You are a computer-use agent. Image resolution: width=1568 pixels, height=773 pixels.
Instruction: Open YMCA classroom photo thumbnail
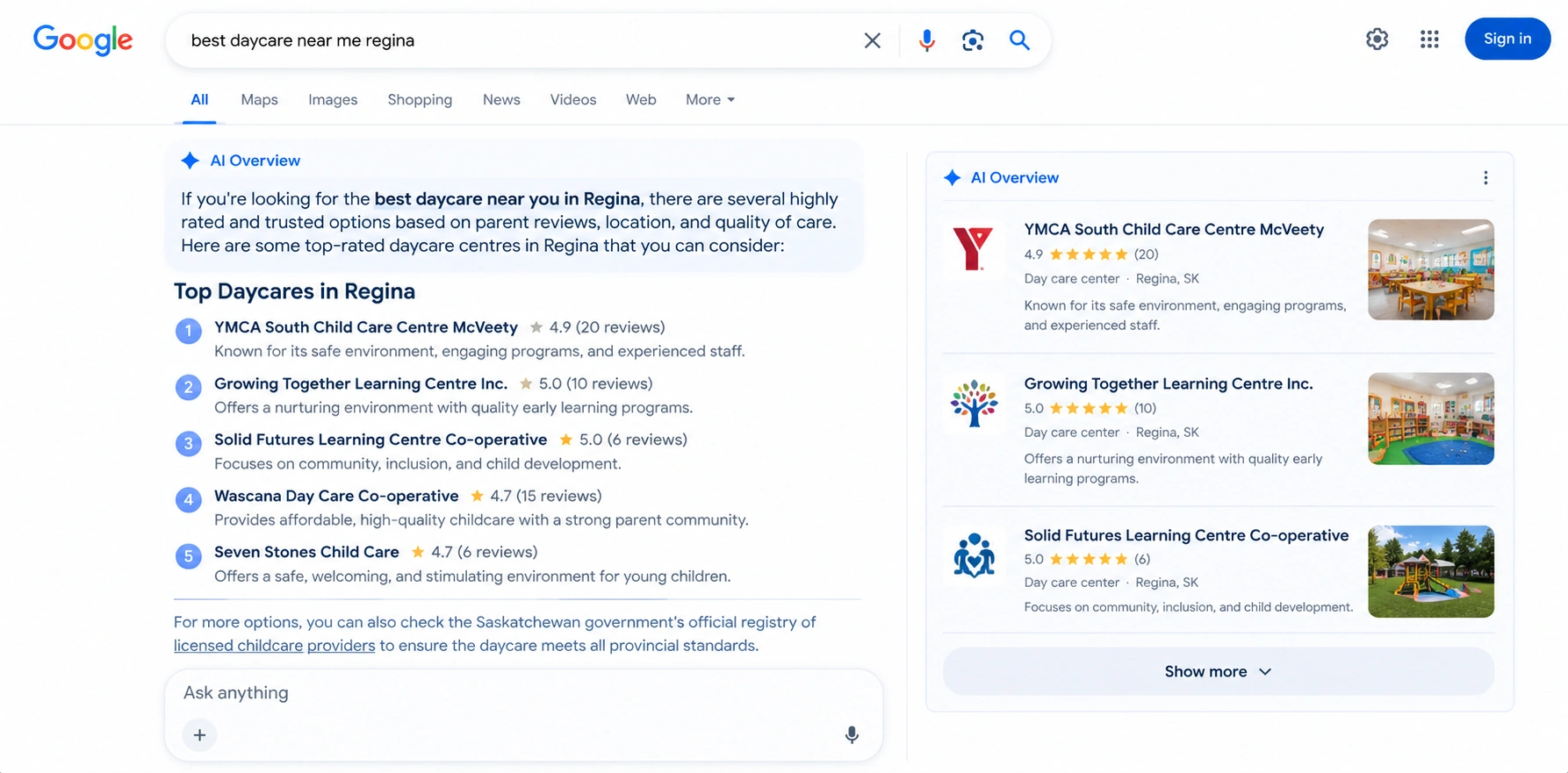click(x=1431, y=269)
